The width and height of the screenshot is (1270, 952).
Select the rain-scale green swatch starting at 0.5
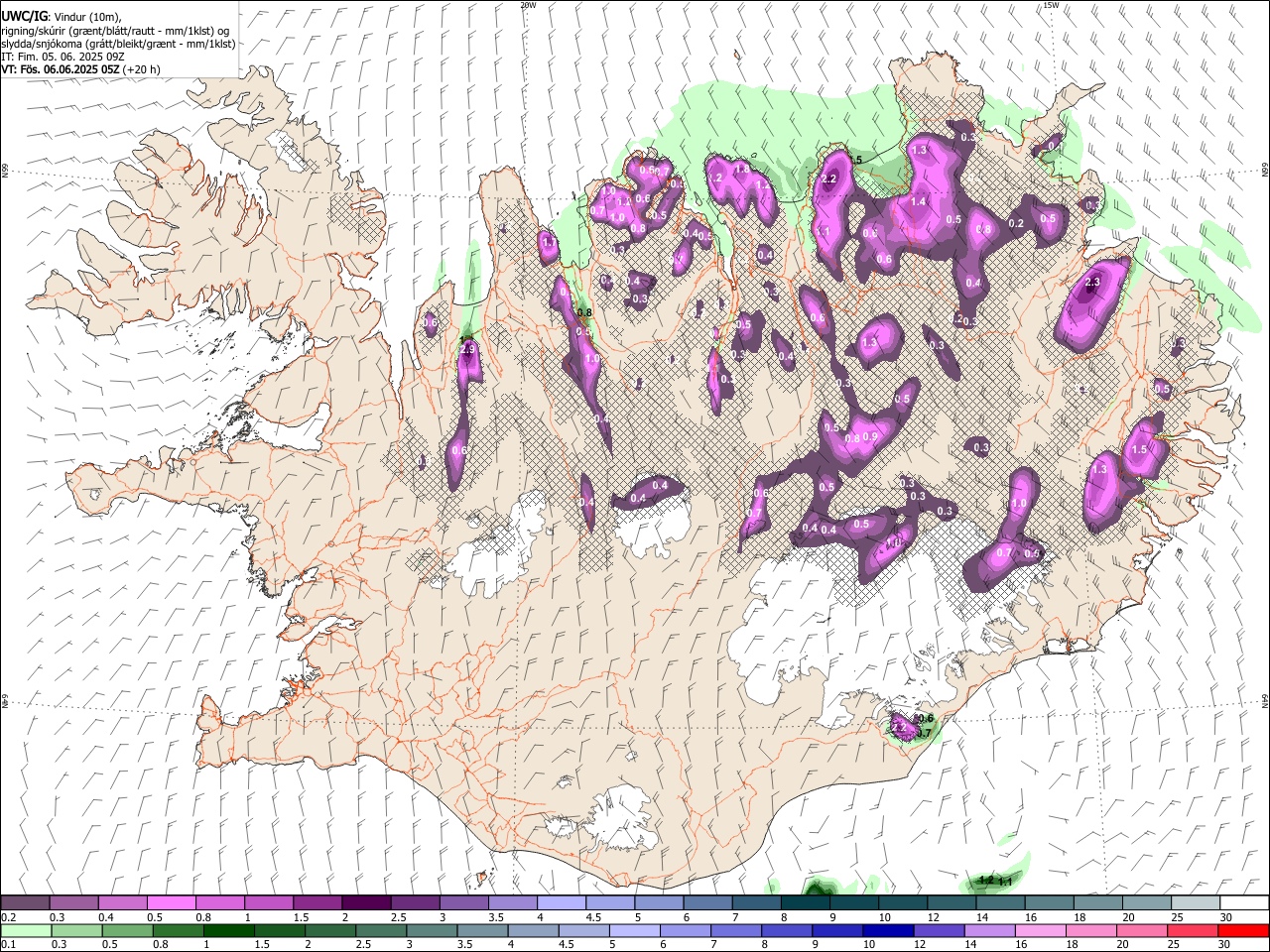pos(127,931)
